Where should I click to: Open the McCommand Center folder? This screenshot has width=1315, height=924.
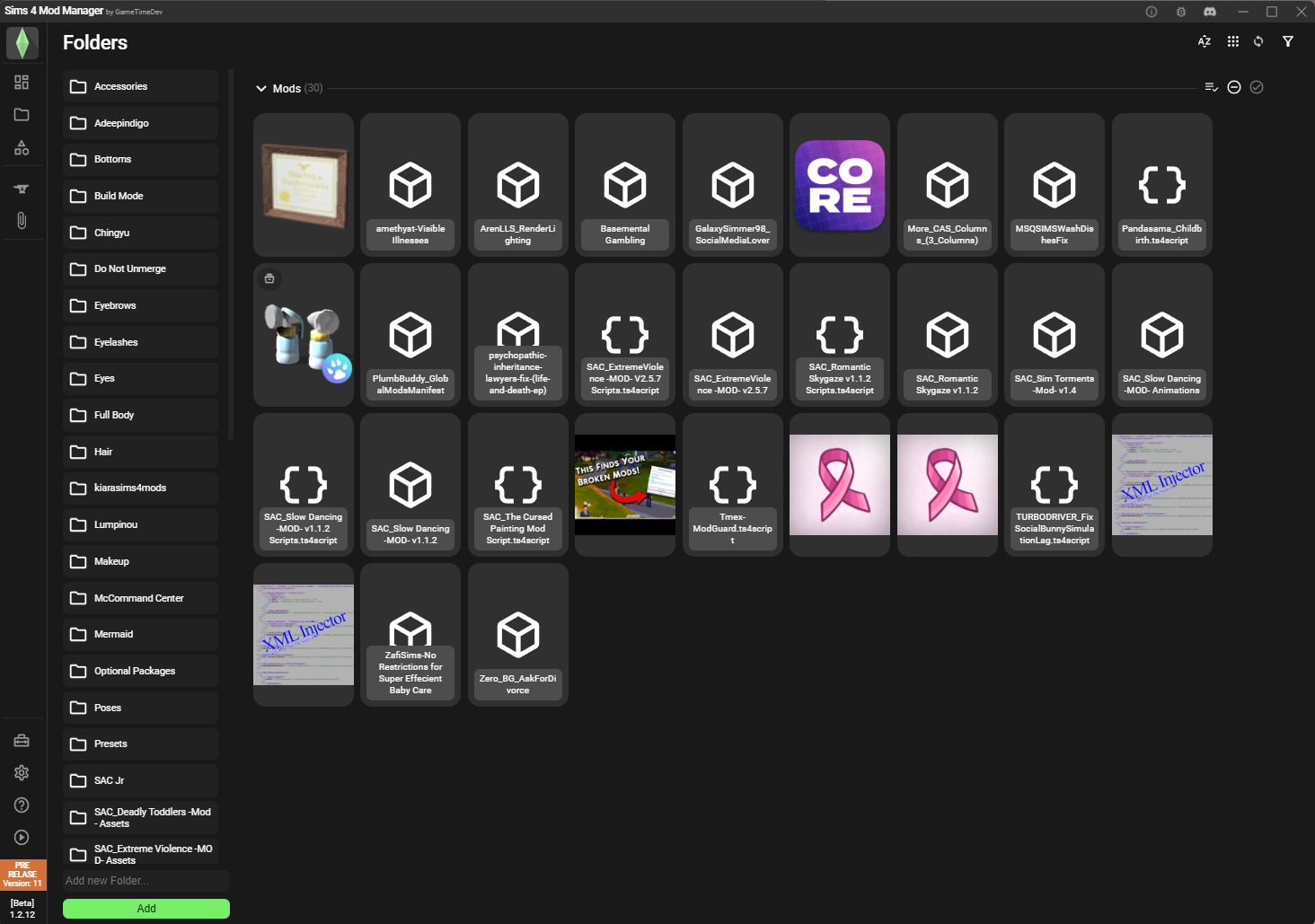141,598
